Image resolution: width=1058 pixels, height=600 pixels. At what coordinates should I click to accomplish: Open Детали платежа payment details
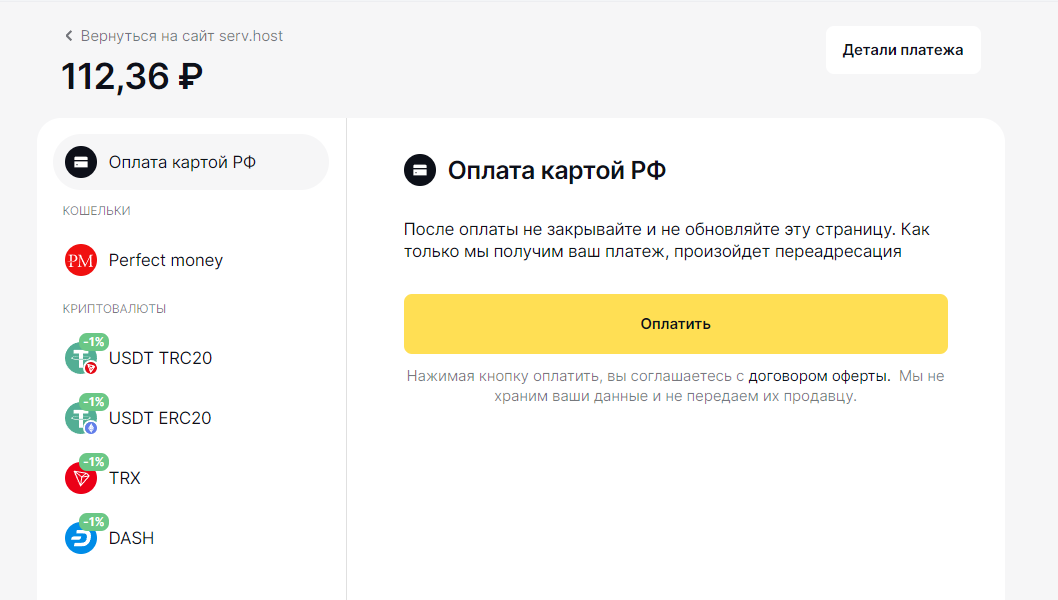click(902, 50)
